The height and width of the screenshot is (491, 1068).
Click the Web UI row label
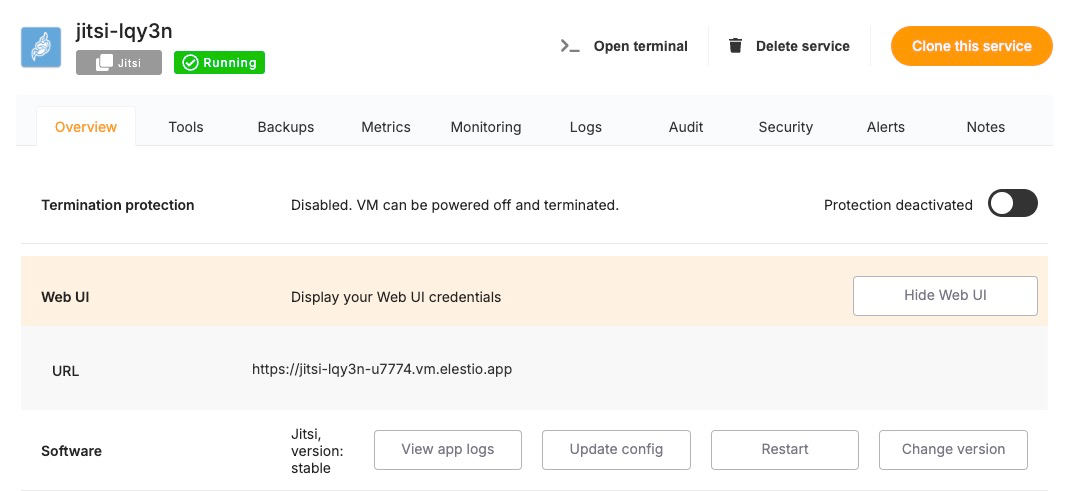pos(65,298)
